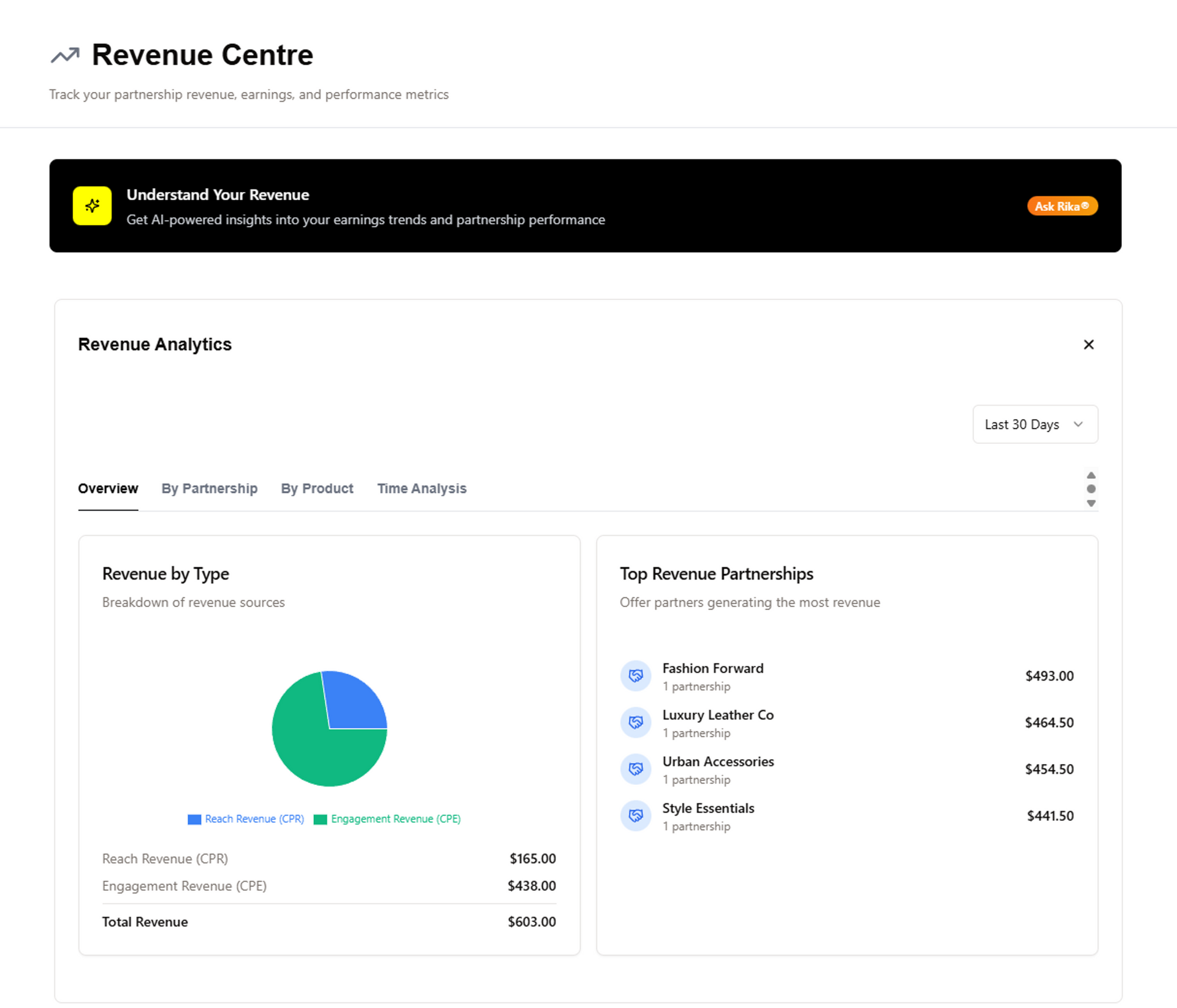
Task: Click the Urban Accessories handshake icon
Action: (636, 769)
